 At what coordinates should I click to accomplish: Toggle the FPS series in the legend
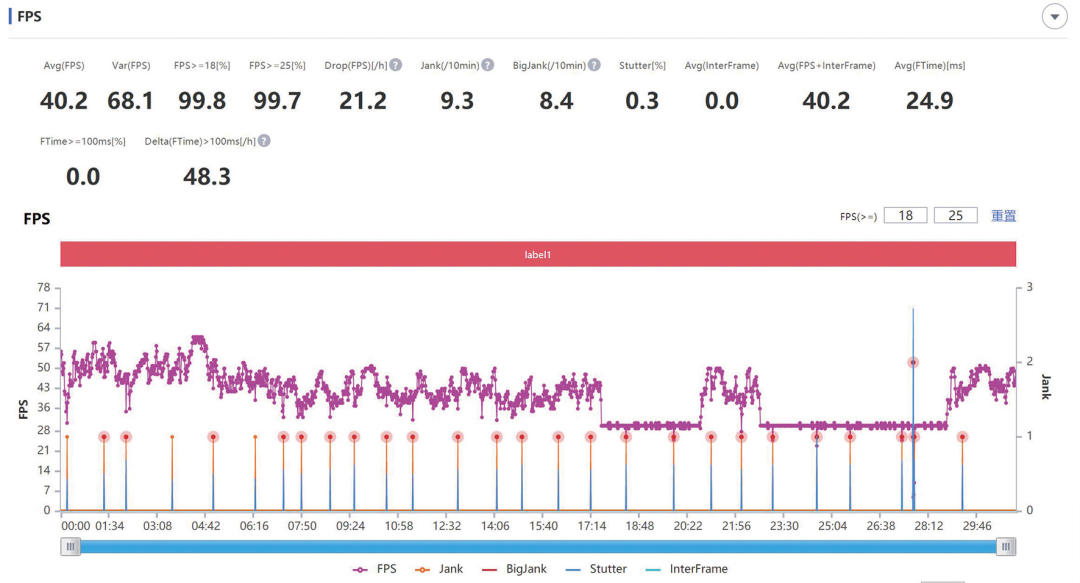pos(375,569)
